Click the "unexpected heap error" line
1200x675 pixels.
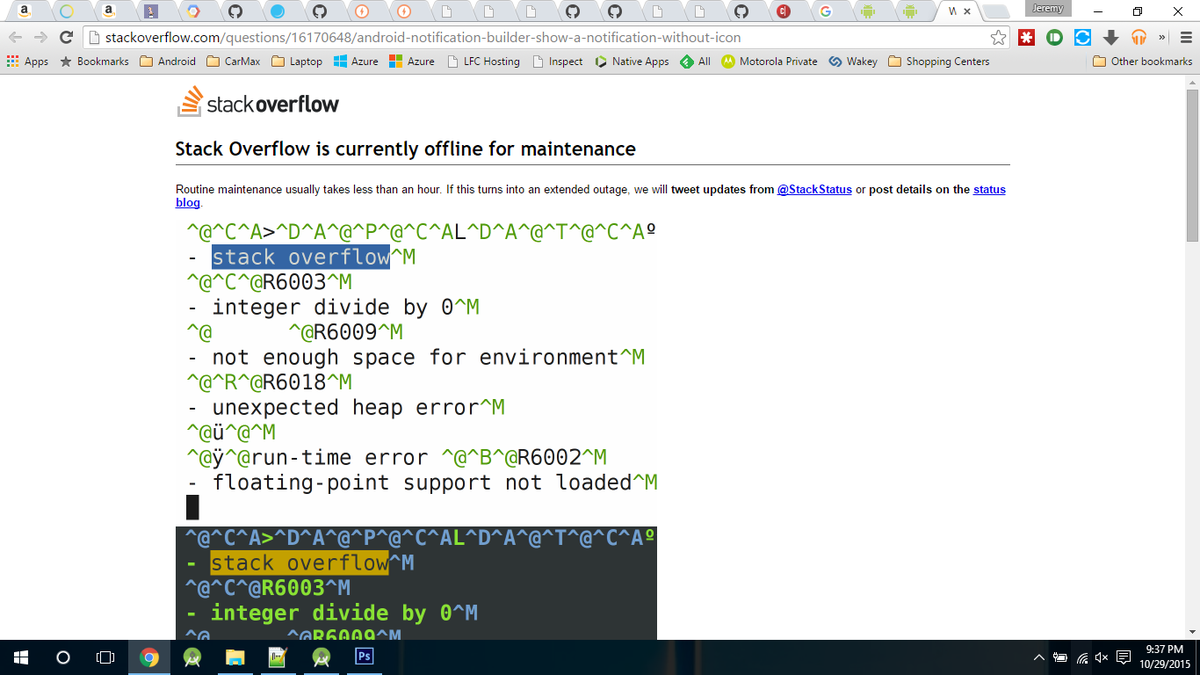(346, 407)
